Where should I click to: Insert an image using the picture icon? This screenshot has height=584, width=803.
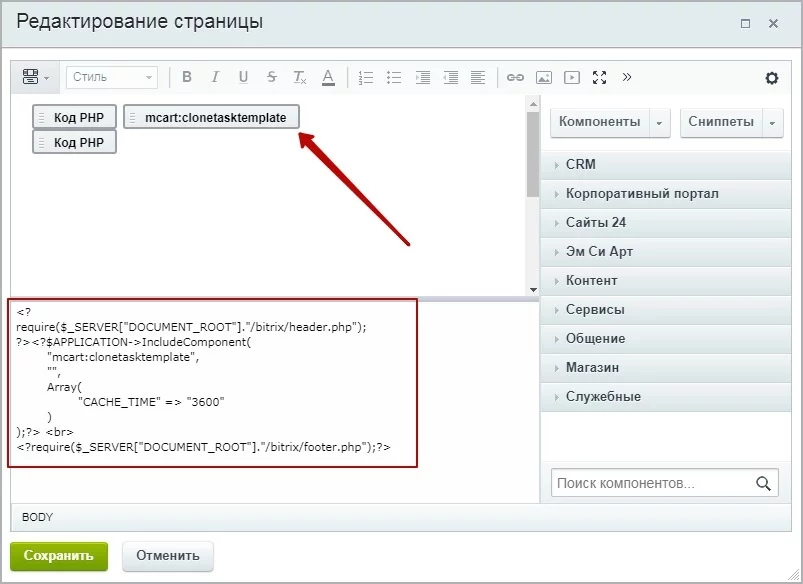543,77
